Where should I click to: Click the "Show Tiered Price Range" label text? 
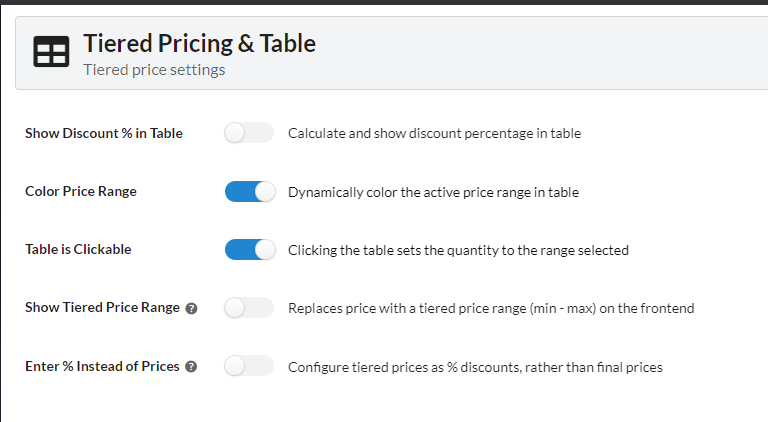point(102,307)
